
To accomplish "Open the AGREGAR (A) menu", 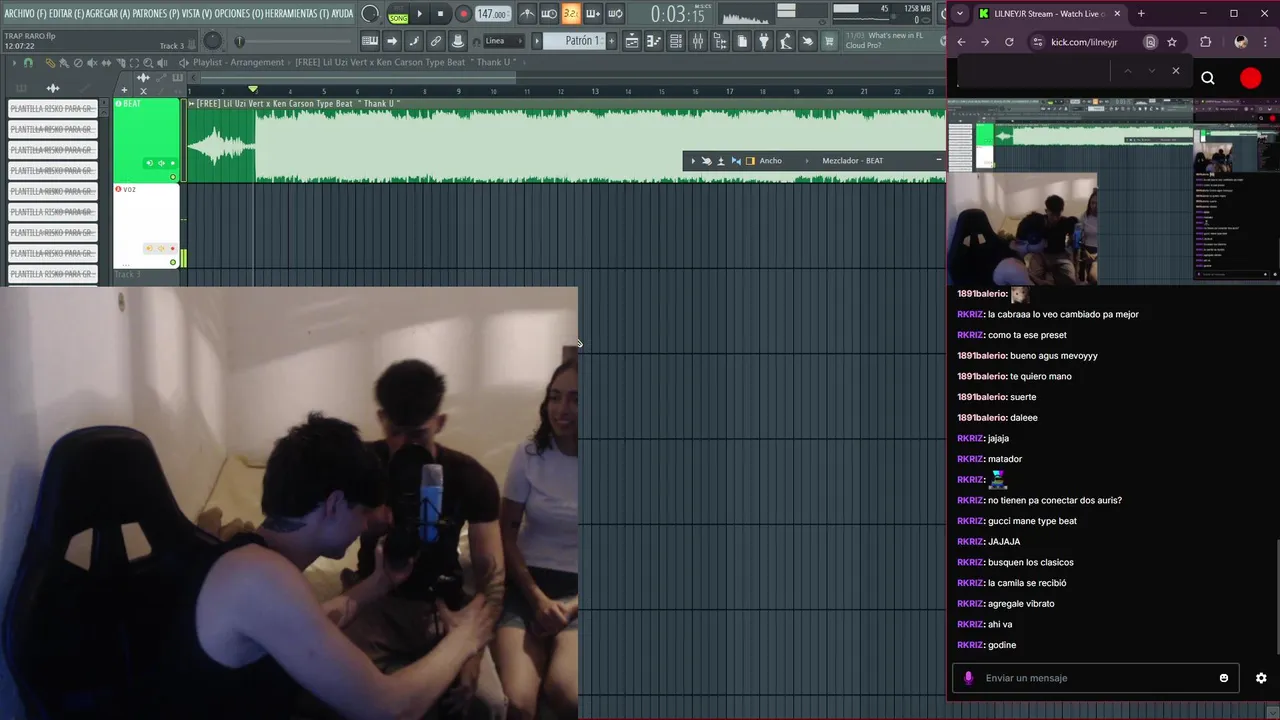I will pos(108,13).
